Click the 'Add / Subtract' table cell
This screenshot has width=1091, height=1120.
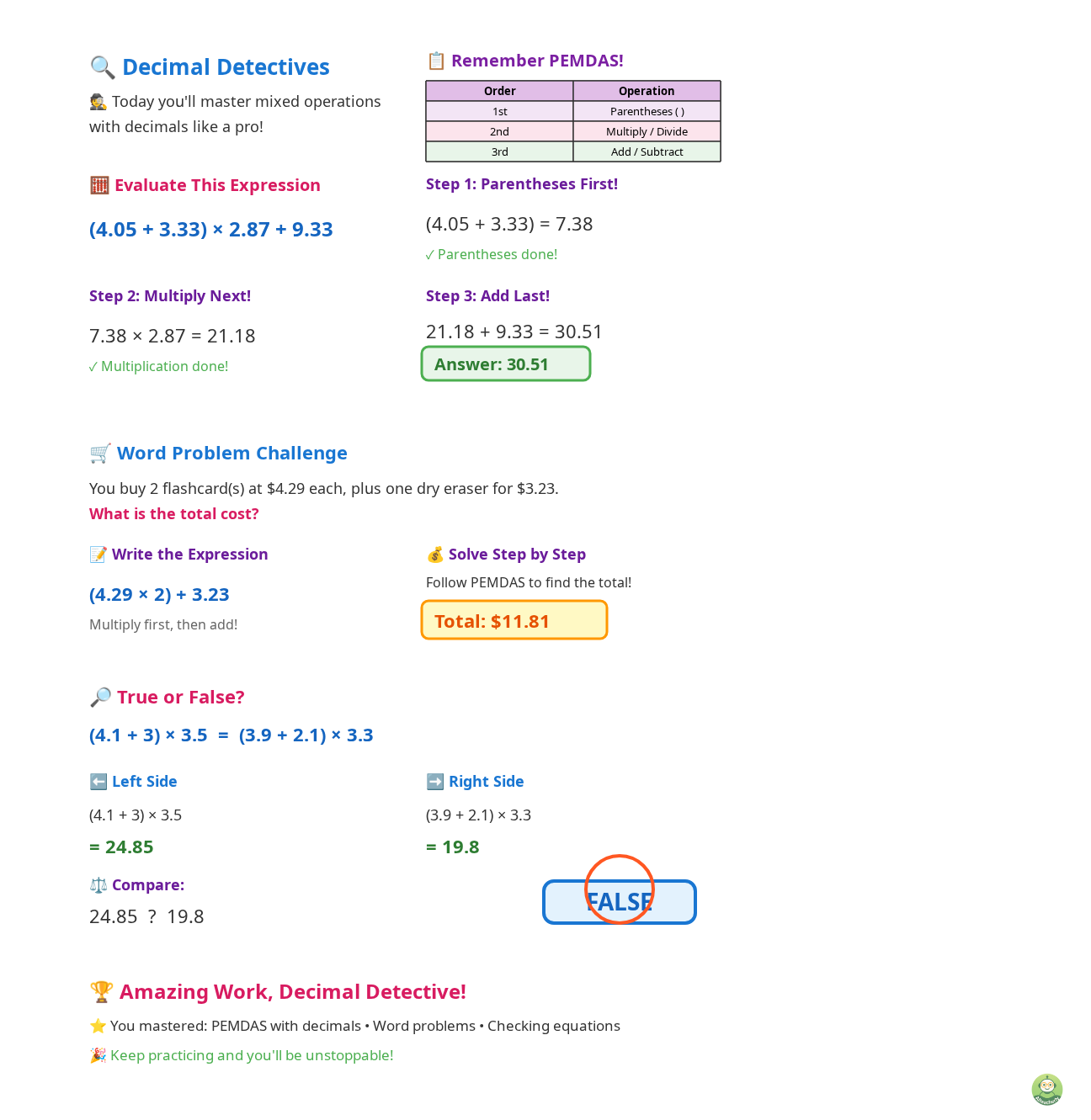(647, 151)
